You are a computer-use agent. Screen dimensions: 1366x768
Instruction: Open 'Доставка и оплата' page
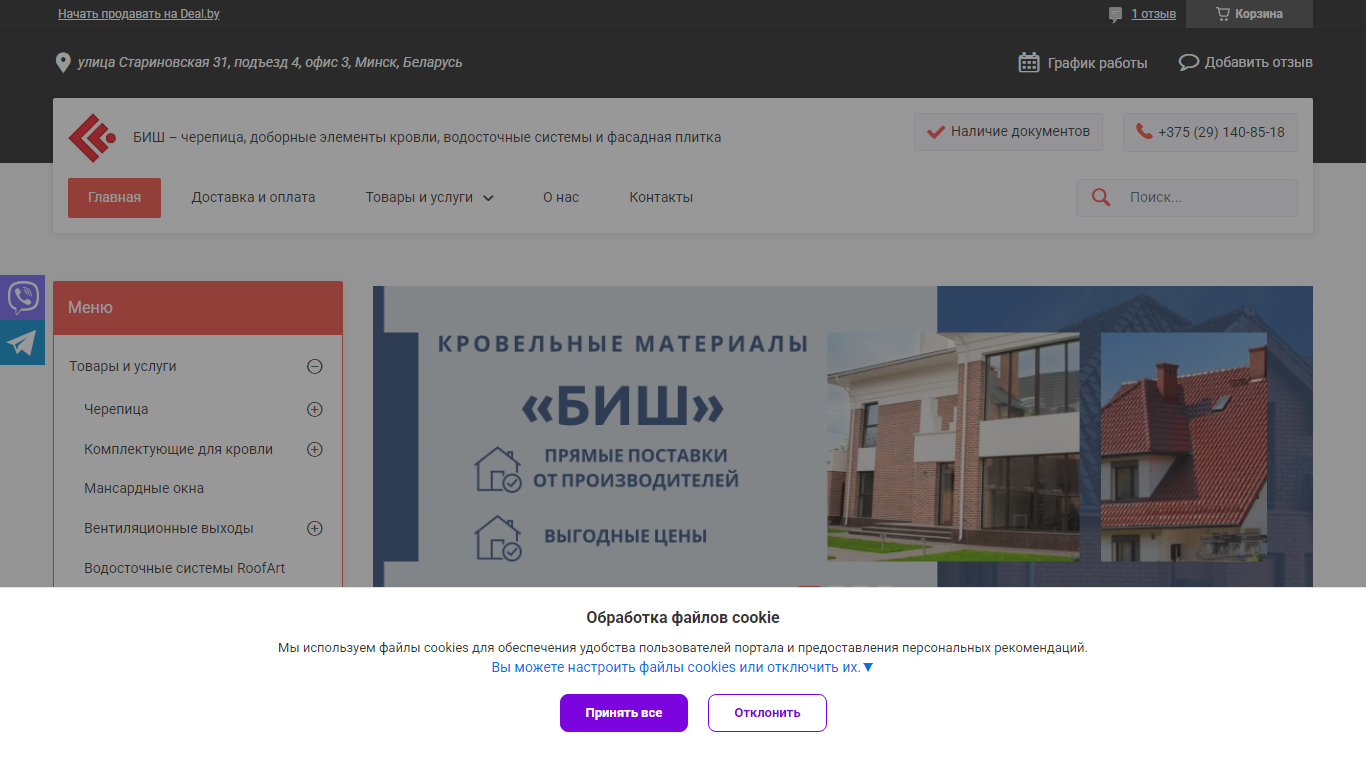click(x=253, y=197)
